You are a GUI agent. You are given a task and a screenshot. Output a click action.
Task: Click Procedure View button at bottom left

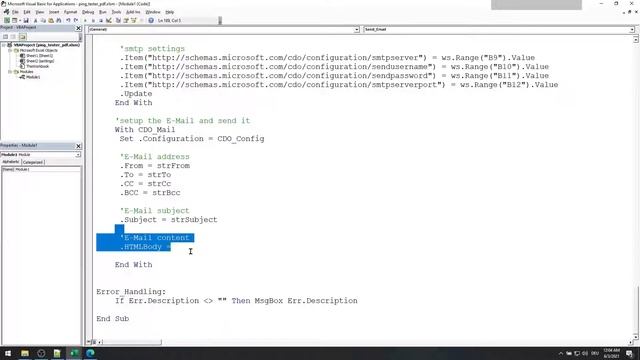point(89,342)
